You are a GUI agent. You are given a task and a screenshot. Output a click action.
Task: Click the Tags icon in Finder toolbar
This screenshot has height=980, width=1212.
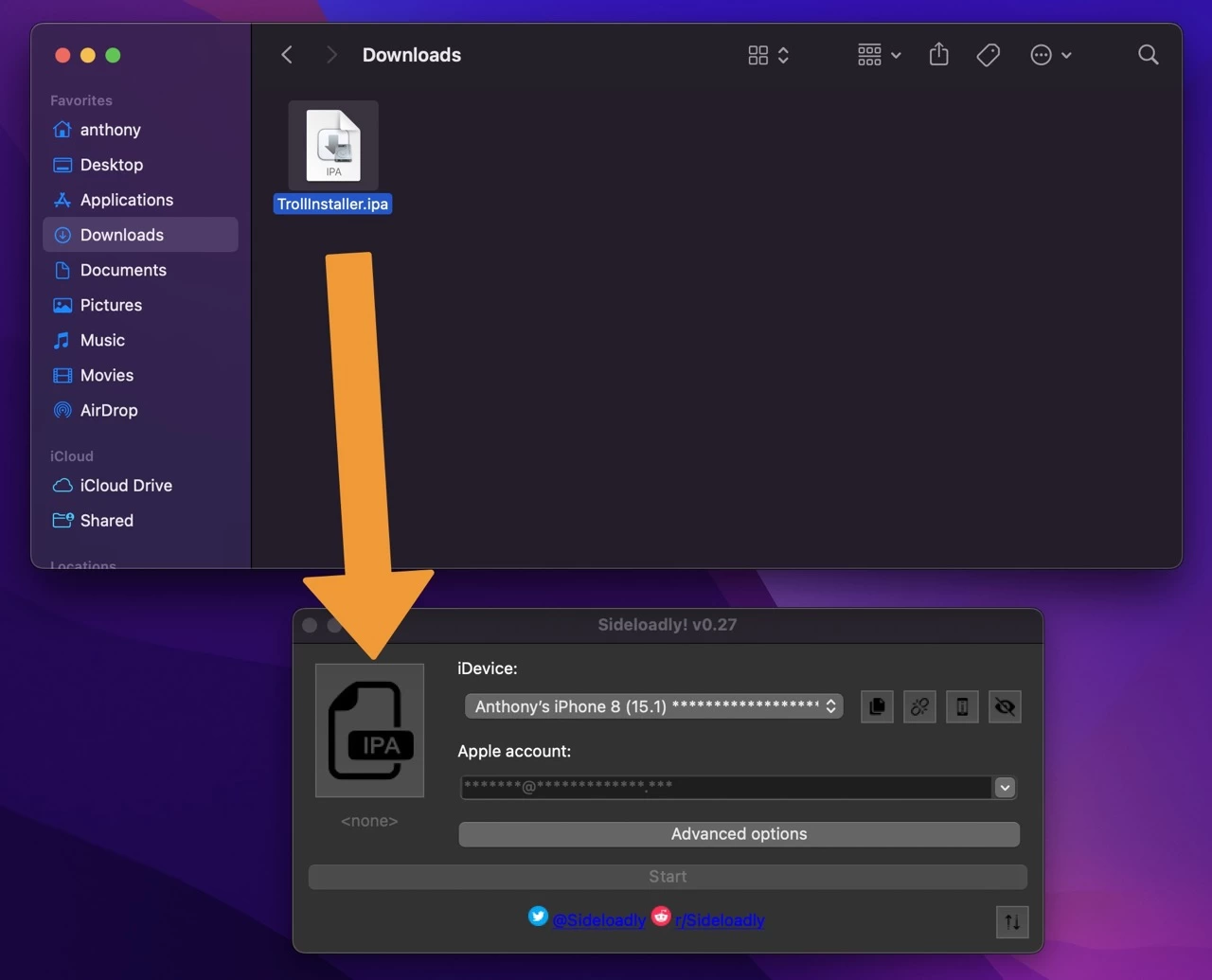coord(988,55)
